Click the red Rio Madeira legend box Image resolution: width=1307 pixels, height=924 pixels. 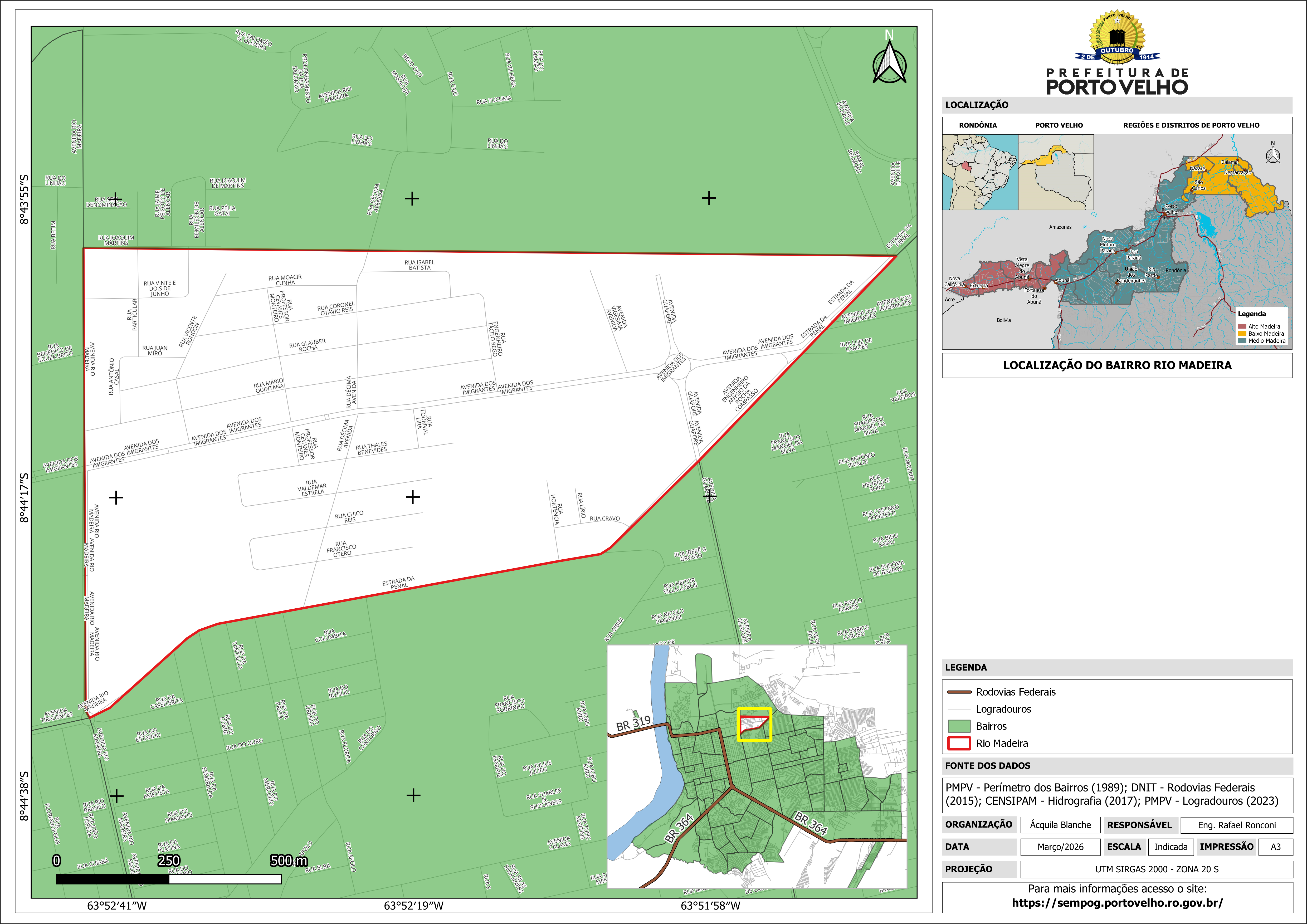pos(959,744)
